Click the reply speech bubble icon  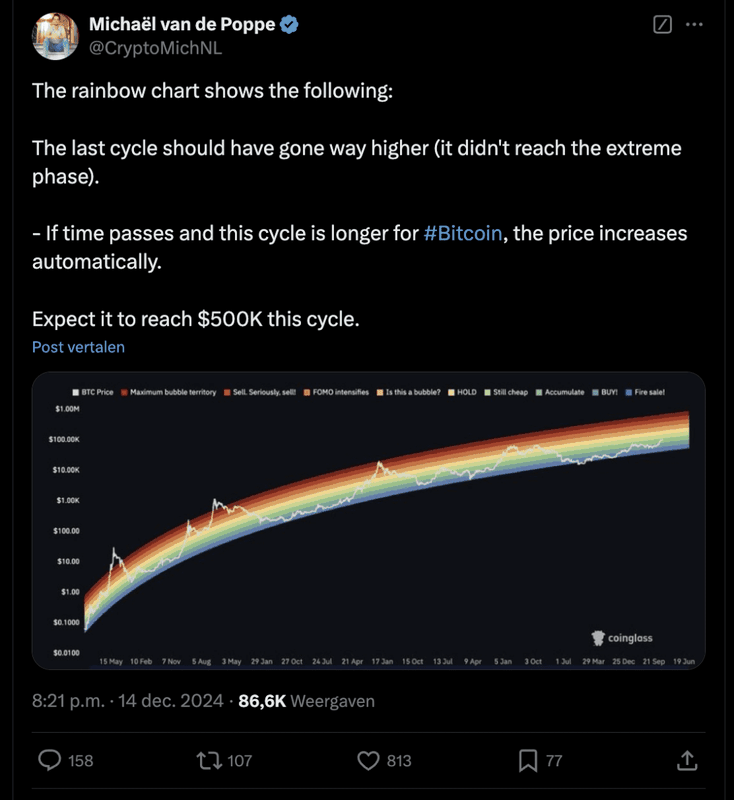pyautogui.click(x=51, y=761)
